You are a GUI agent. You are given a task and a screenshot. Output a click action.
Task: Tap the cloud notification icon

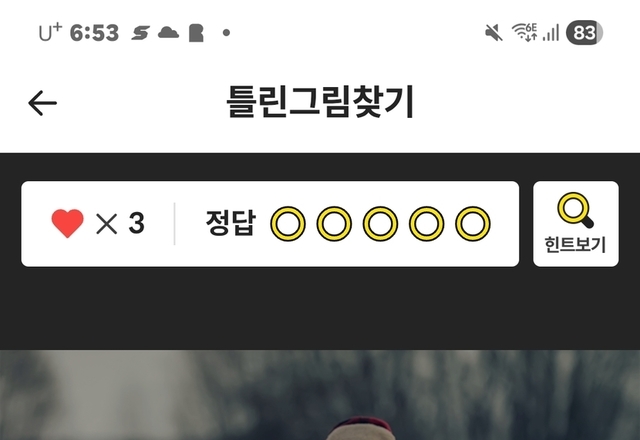click(168, 32)
